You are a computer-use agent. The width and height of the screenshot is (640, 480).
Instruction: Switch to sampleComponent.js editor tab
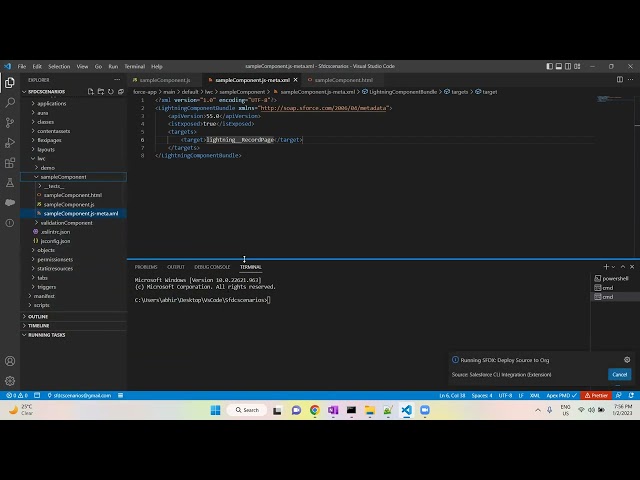coord(164,80)
